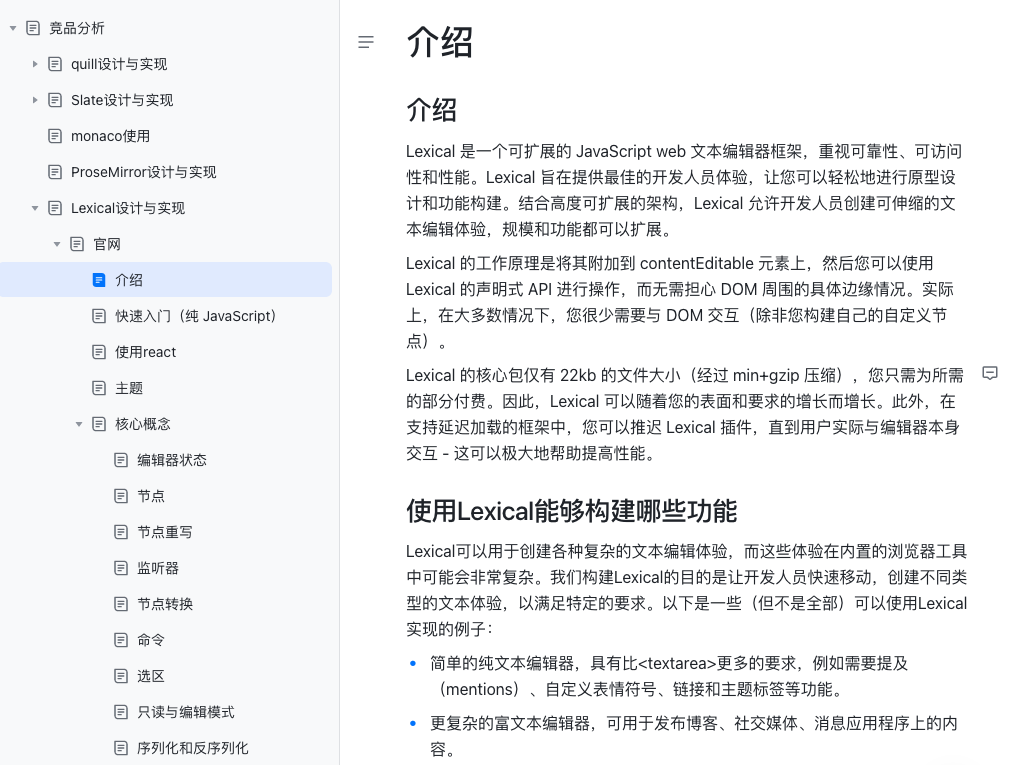Click the document icon next to 编辑器状态
Viewport: 1011px width, 765px height.
pyautogui.click(x=121, y=460)
